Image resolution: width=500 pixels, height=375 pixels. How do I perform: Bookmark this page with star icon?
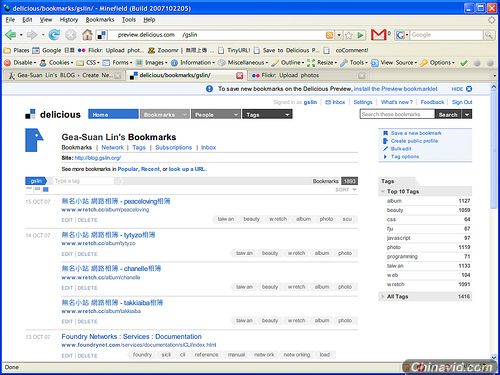tap(349, 35)
